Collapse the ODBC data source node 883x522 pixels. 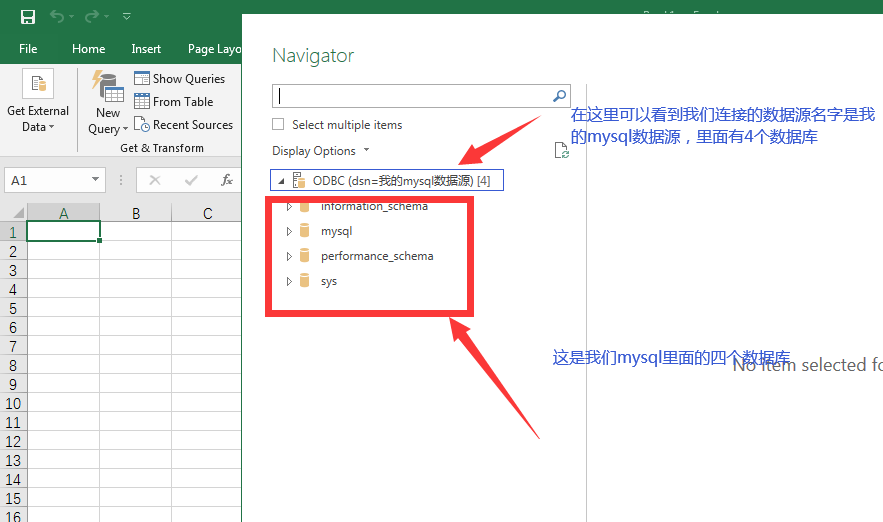coord(282,181)
